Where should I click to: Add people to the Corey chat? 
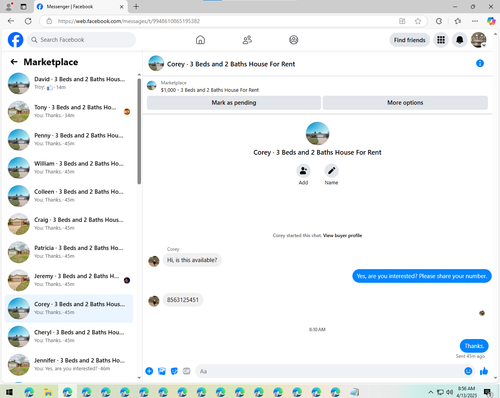coord(303,171)
